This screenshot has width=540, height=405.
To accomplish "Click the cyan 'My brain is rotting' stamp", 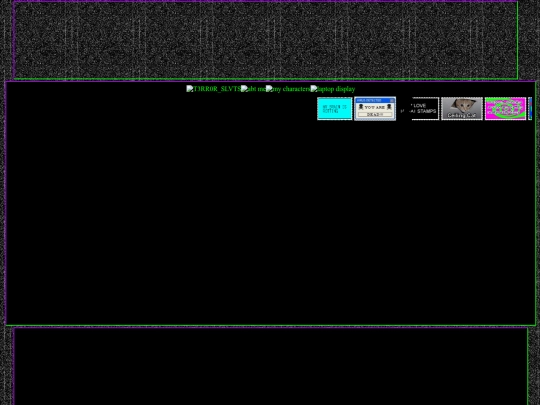I will click(x=335, y=109).
